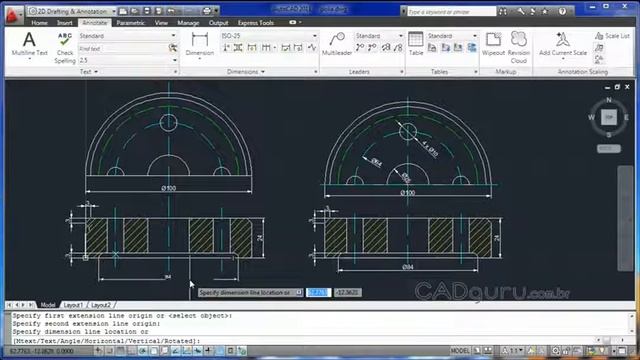Image resolution: width=640 pixels, height=360 pixels.
Task: Open the 2.5 text height dropdown
Action: [x=128, y=60]
